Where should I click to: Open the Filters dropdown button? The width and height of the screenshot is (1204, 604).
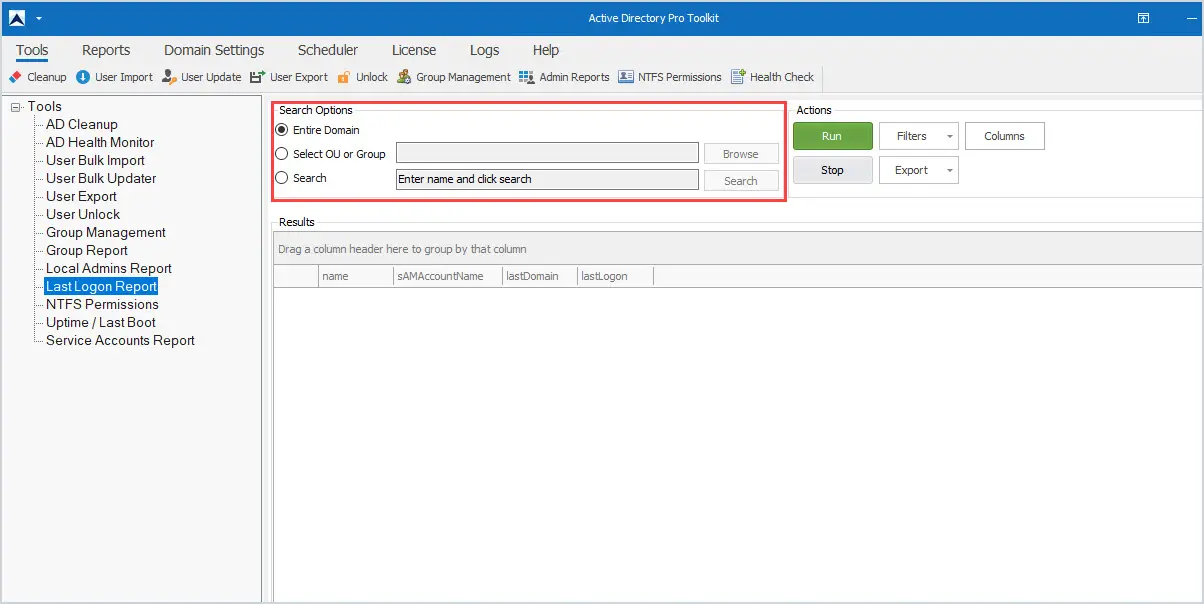(919, 136)
